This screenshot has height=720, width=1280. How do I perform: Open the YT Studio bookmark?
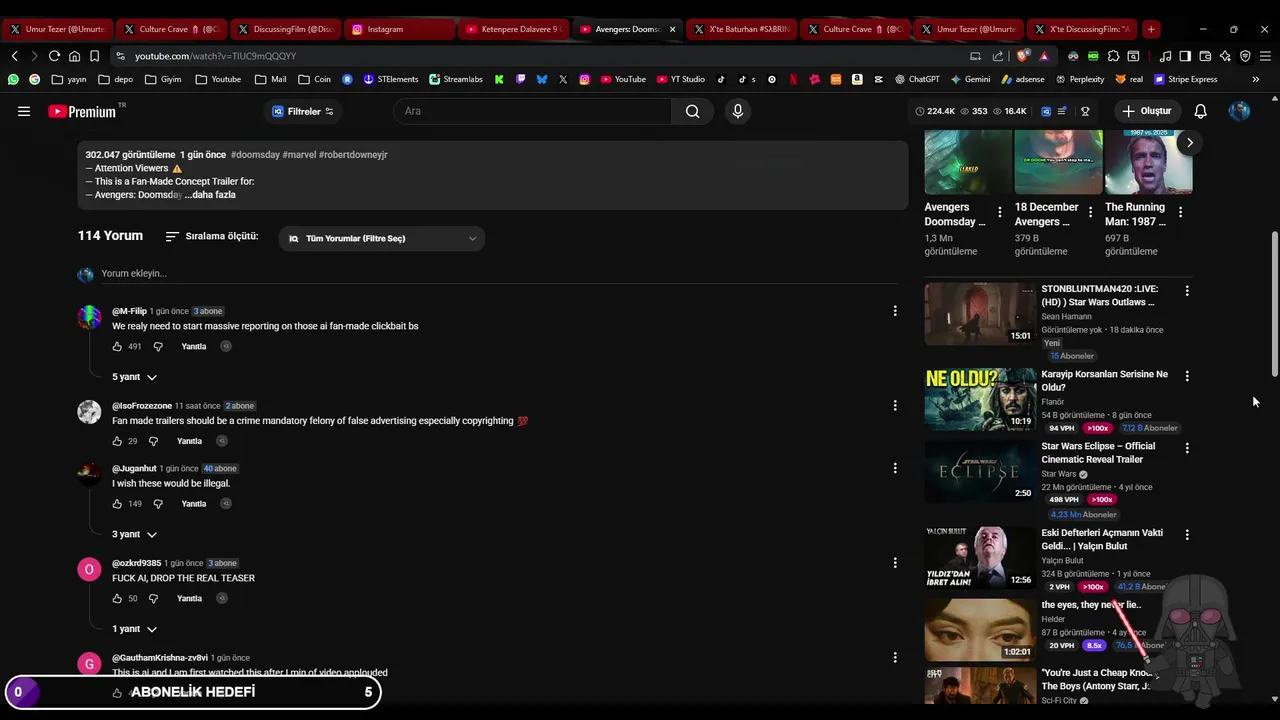pyautogui.click(x=681, y=79)
